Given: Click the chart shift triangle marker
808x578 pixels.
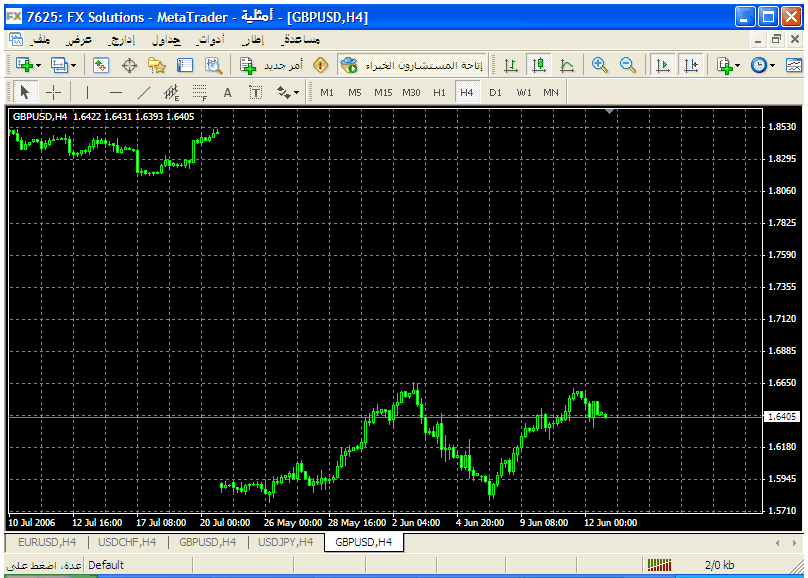Looking at the screenshot, I should [x=610, y=112].
